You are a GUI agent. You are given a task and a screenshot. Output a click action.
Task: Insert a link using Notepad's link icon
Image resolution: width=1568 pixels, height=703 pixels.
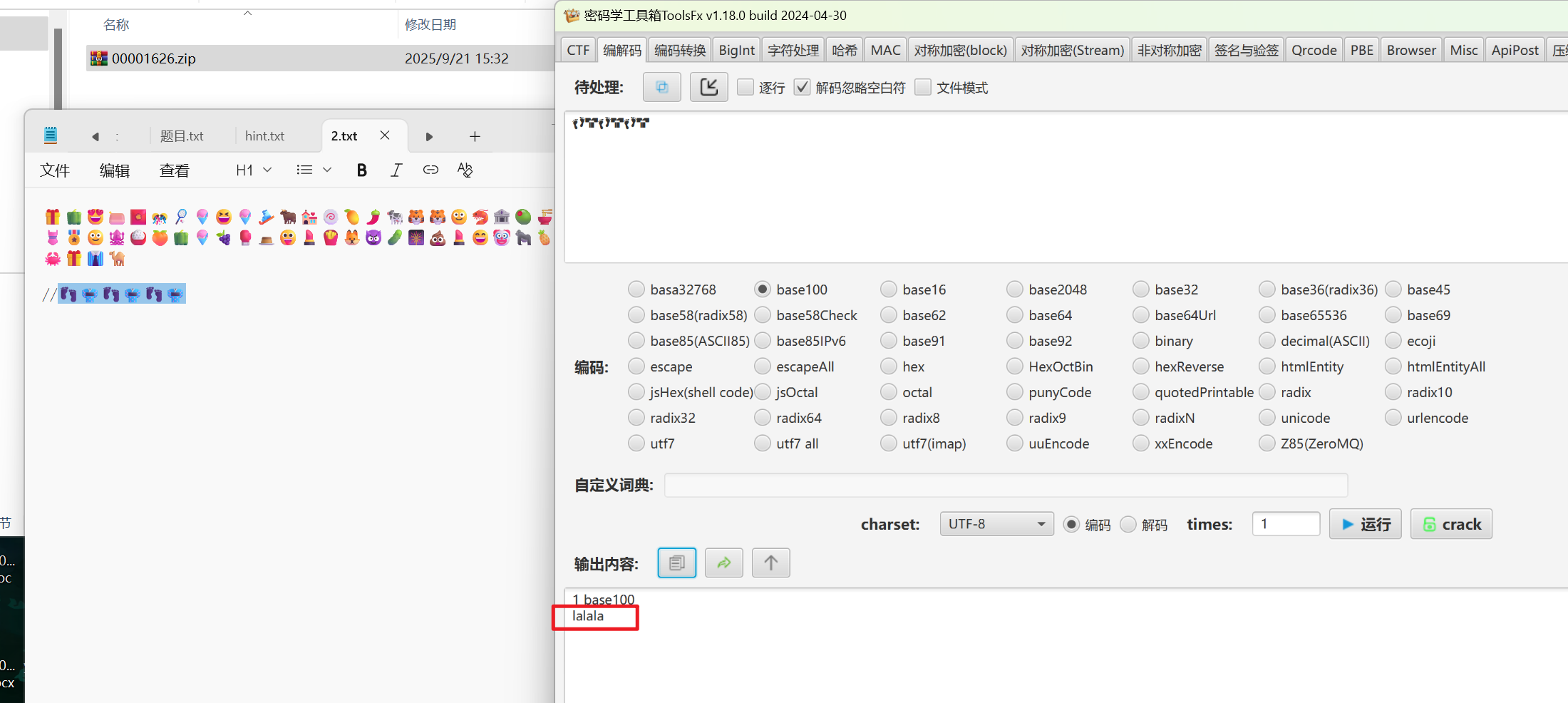(430, 170)
